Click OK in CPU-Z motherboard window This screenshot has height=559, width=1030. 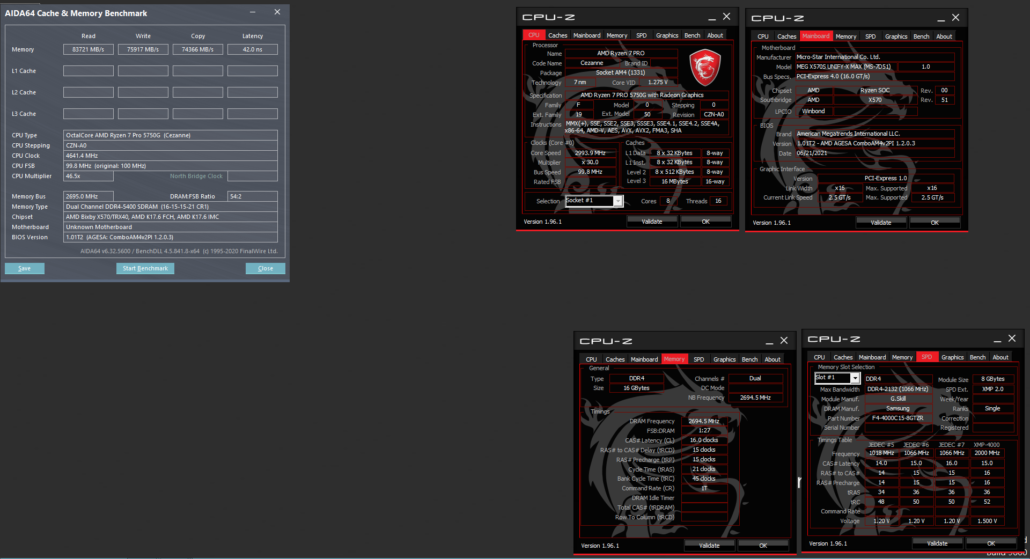[x=934, y=223]
